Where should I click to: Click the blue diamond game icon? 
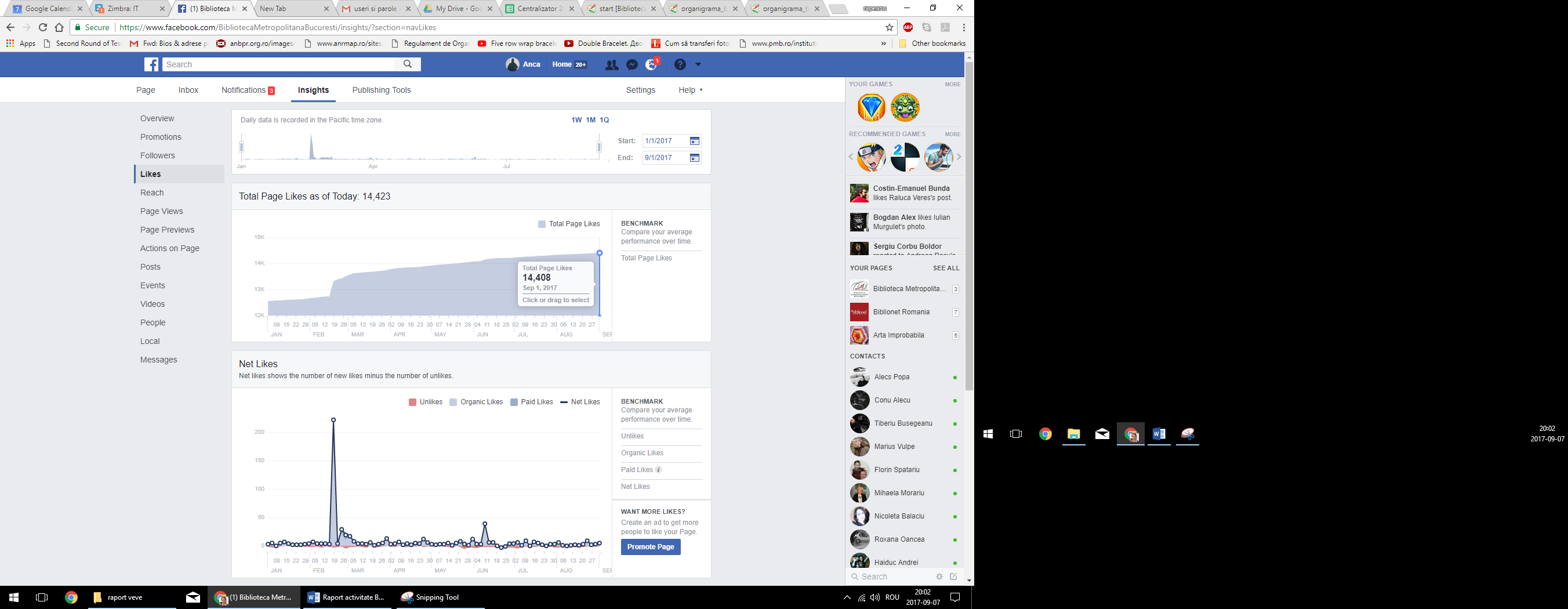pyautogui.click(x=871, y=108)
